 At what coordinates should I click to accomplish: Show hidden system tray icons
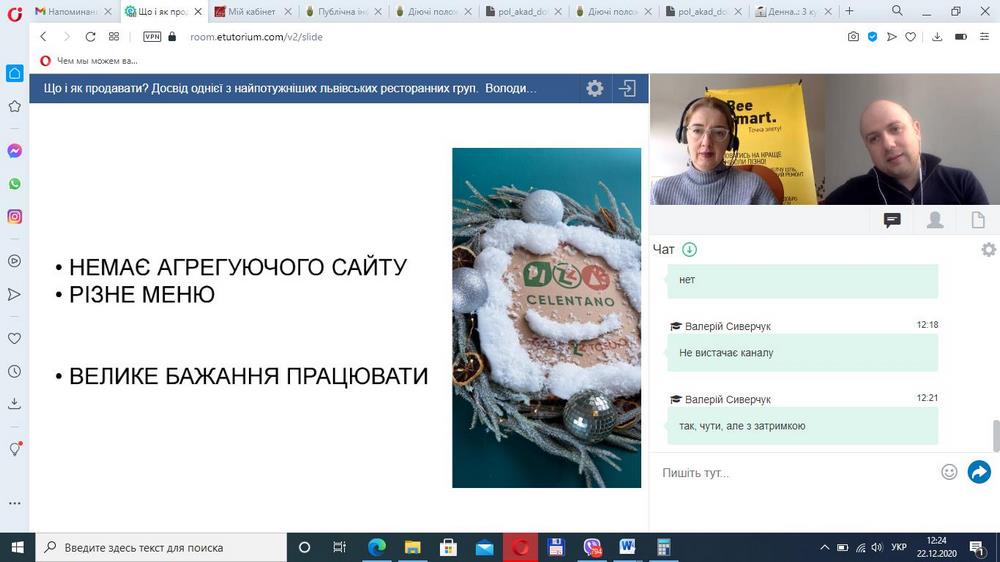(x=825, y=547)
